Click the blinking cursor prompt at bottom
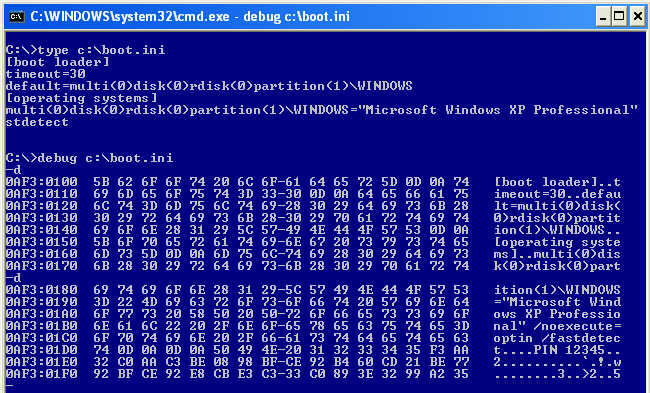This screenshot has height=393, width=650. click(10, 386)
